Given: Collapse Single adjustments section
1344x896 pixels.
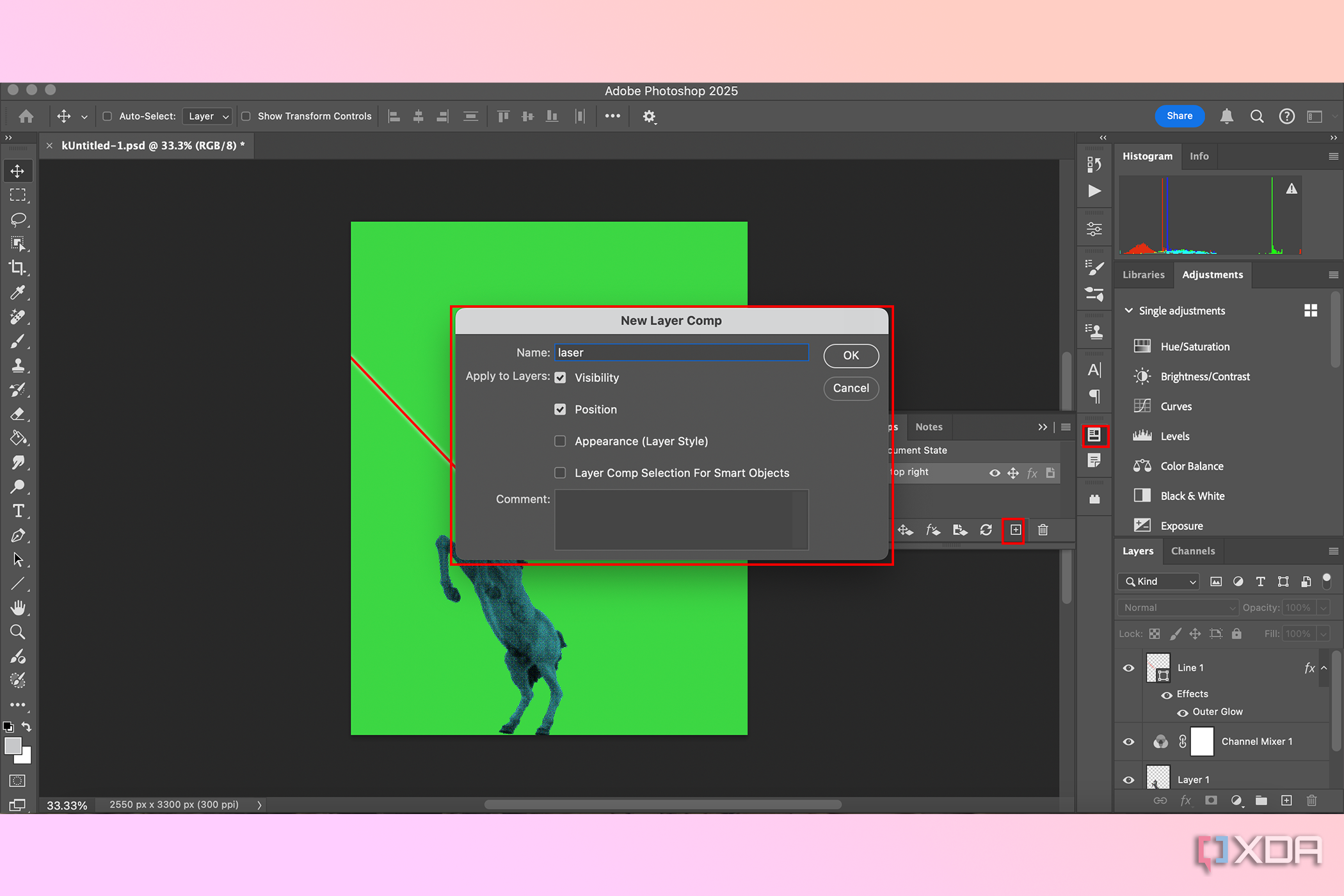Looking at the screenshot, I should click(1129, 311).
